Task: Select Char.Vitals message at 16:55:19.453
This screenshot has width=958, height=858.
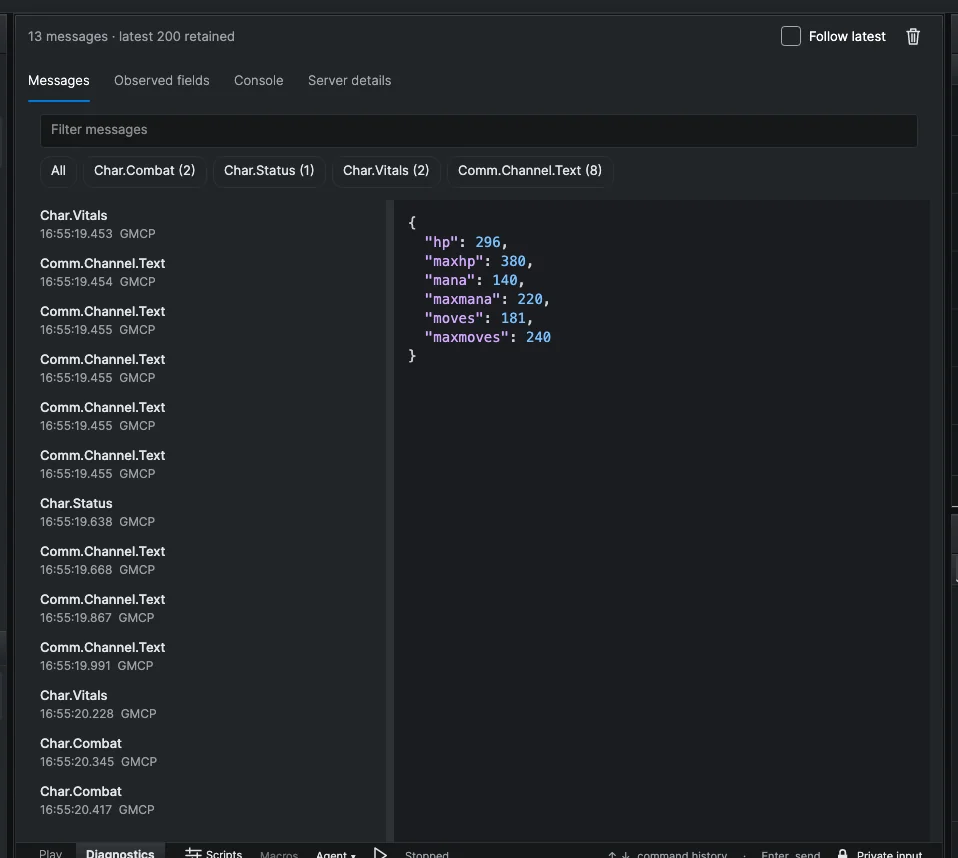Action: 208,224
